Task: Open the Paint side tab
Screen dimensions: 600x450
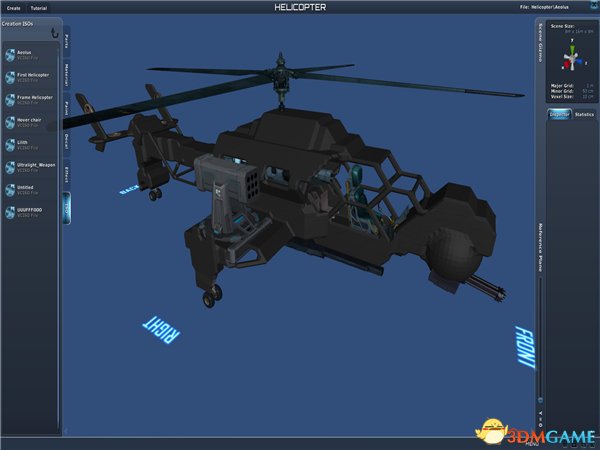Action: (x=66, y=106)
